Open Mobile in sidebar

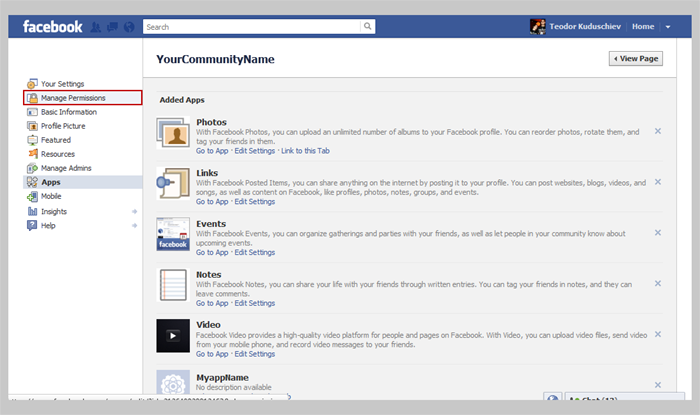pos(51,196)
